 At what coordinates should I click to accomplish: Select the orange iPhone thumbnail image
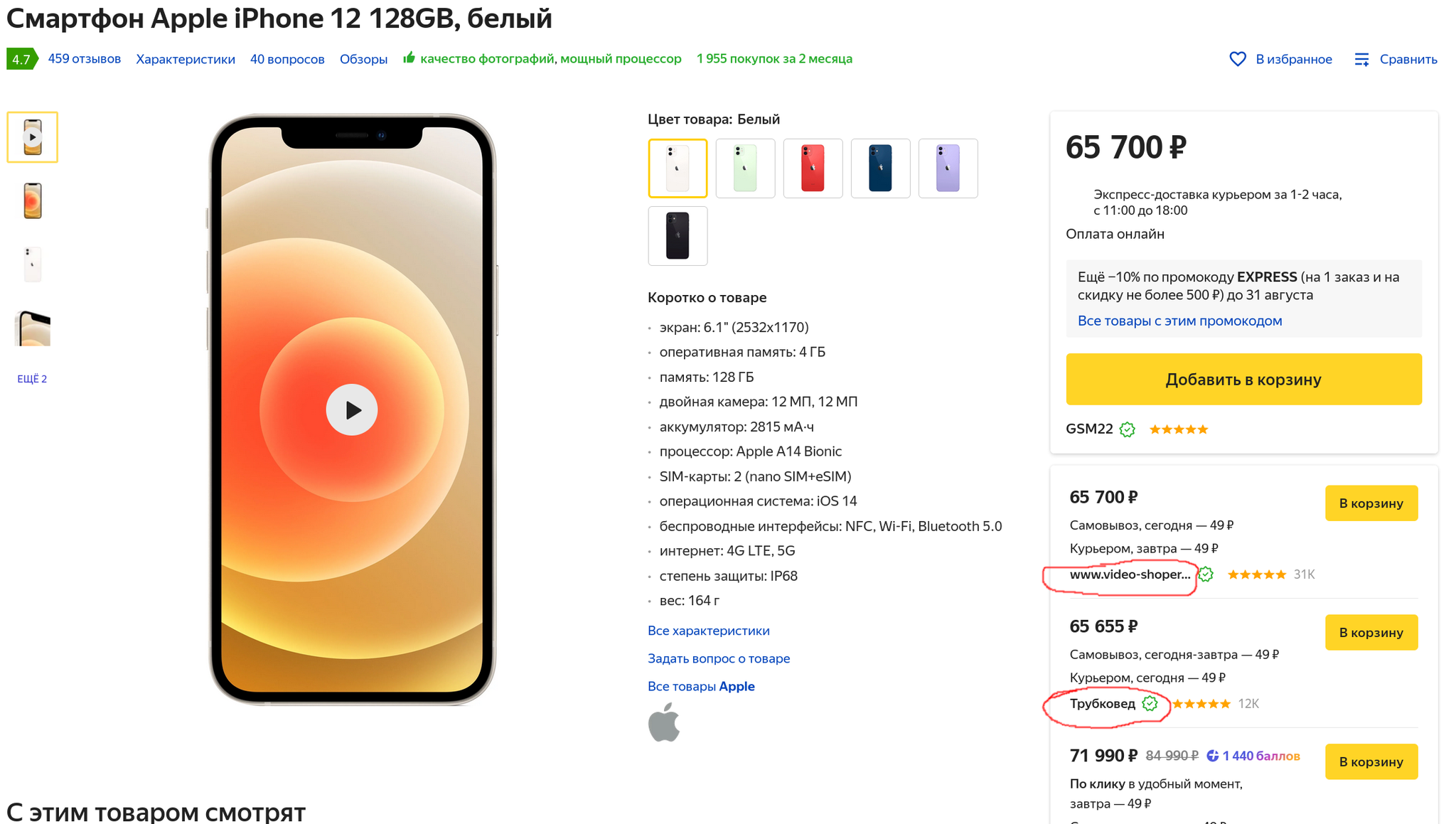coord(32,200)
